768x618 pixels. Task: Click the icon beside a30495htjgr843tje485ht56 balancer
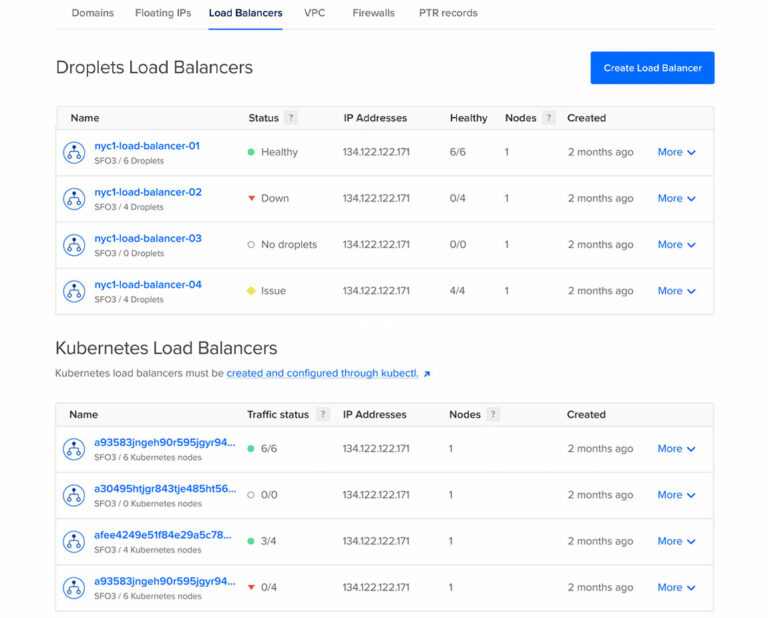[x=74, y=495]
